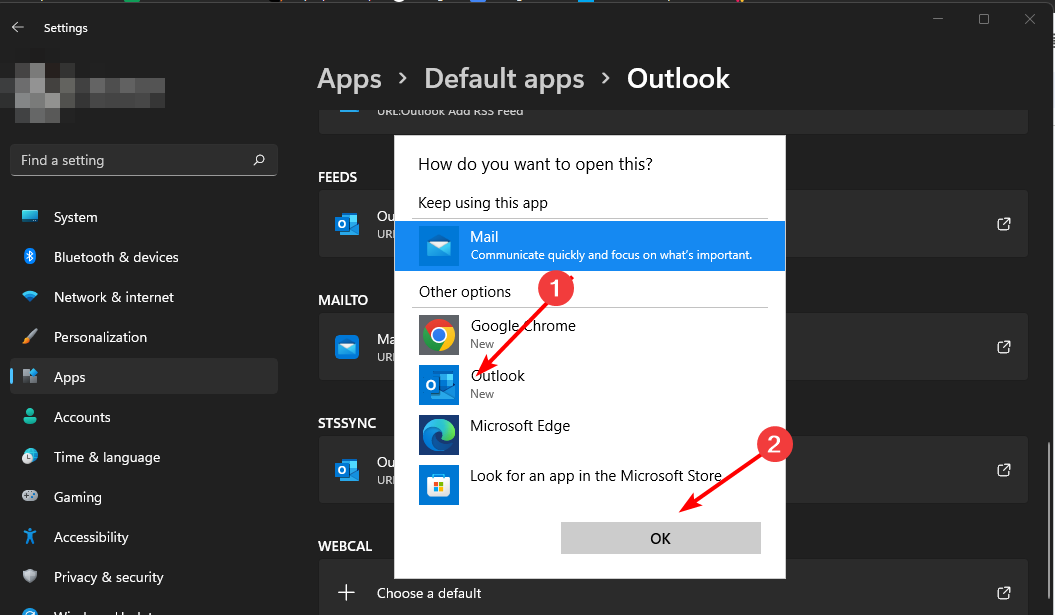Viewport: 1055px width, 615px height.
Task: Select Look for an app in the Microsoft Store
Action: [x=595, y=476]
